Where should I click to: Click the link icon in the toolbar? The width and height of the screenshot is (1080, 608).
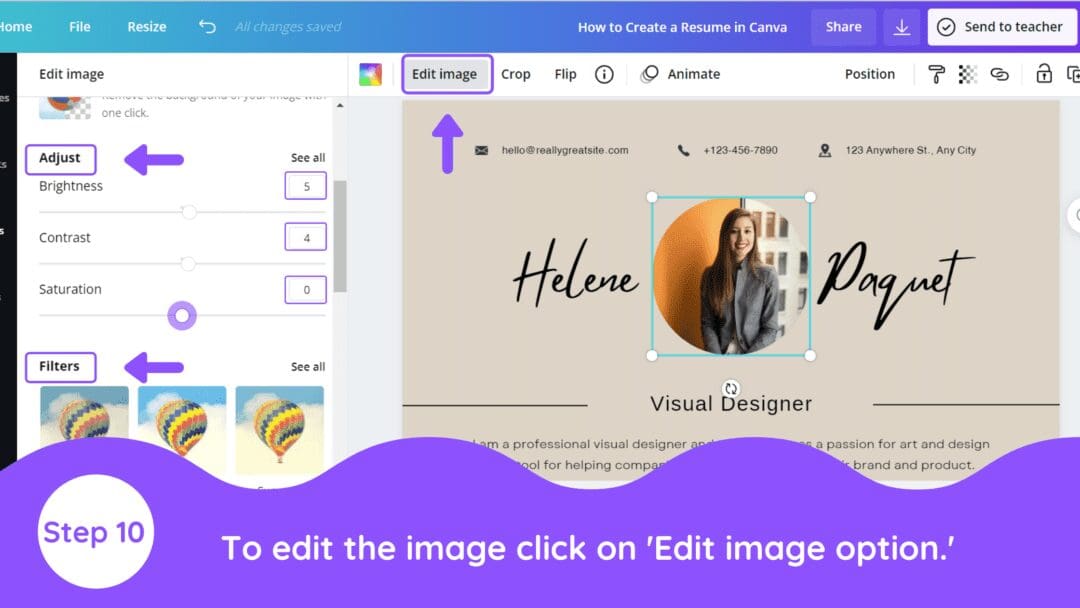(x=1001, y=73)
